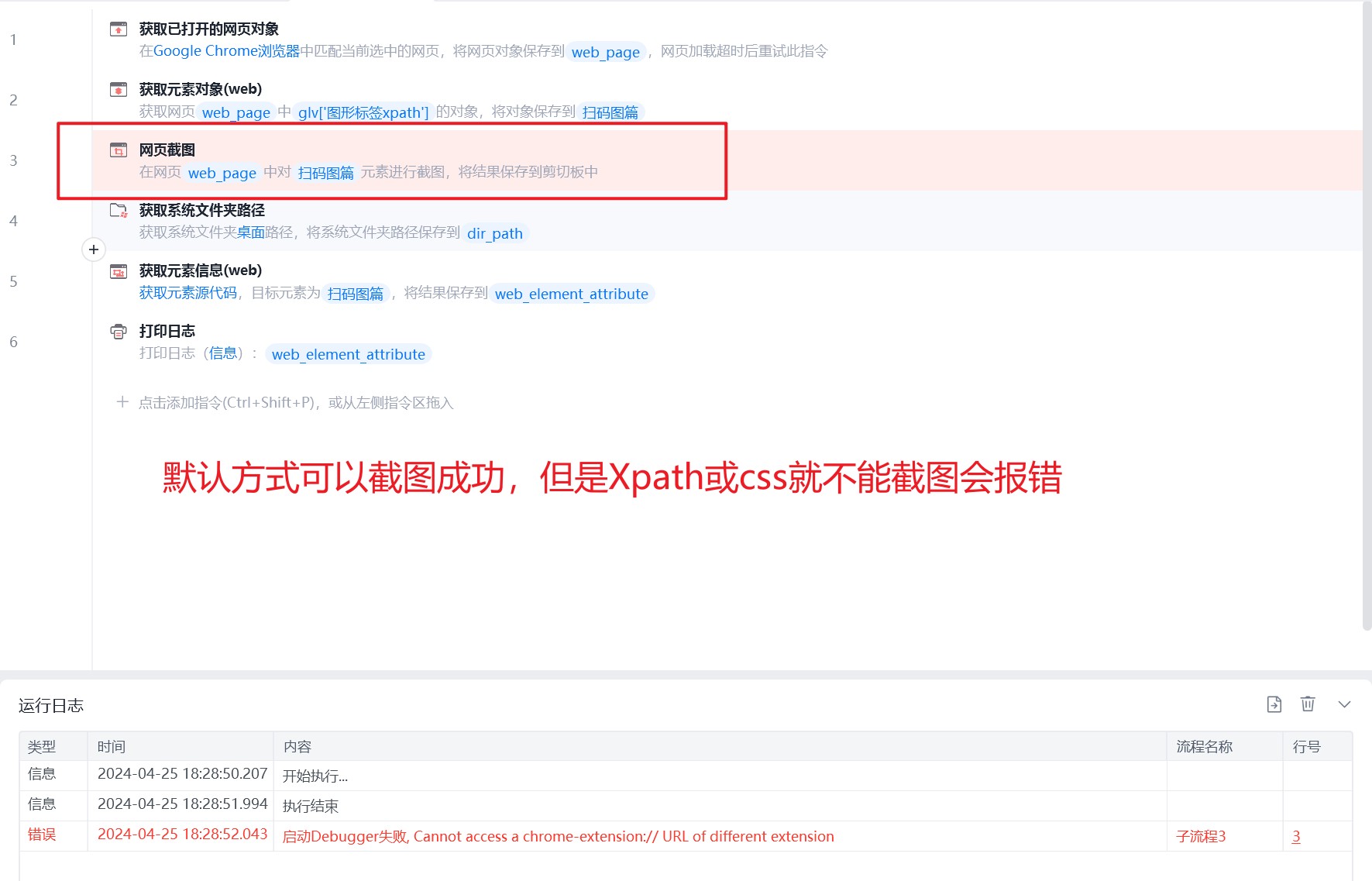Click the 获取已打开的网页对象 step icon

click(x=119, y=29)
